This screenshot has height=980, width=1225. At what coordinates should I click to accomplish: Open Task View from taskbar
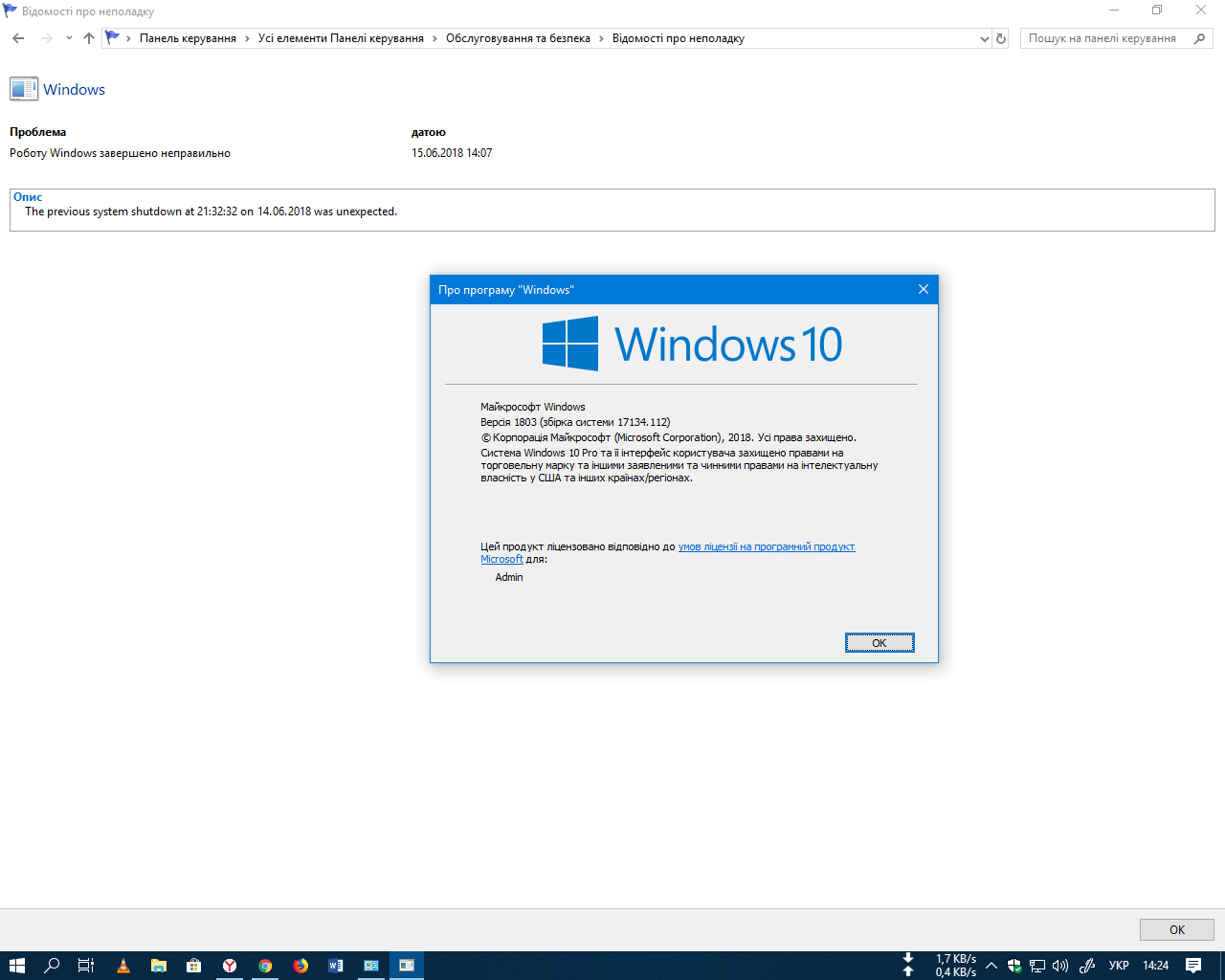click(x=86, y=966)
